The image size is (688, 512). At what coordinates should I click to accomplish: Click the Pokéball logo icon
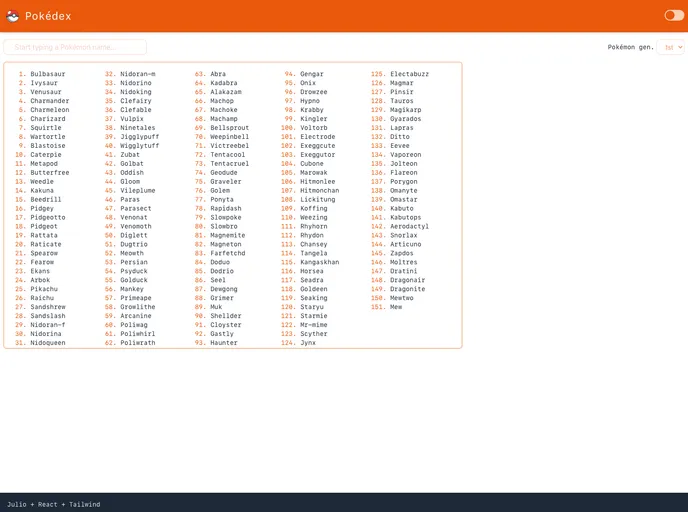(13, 15)
